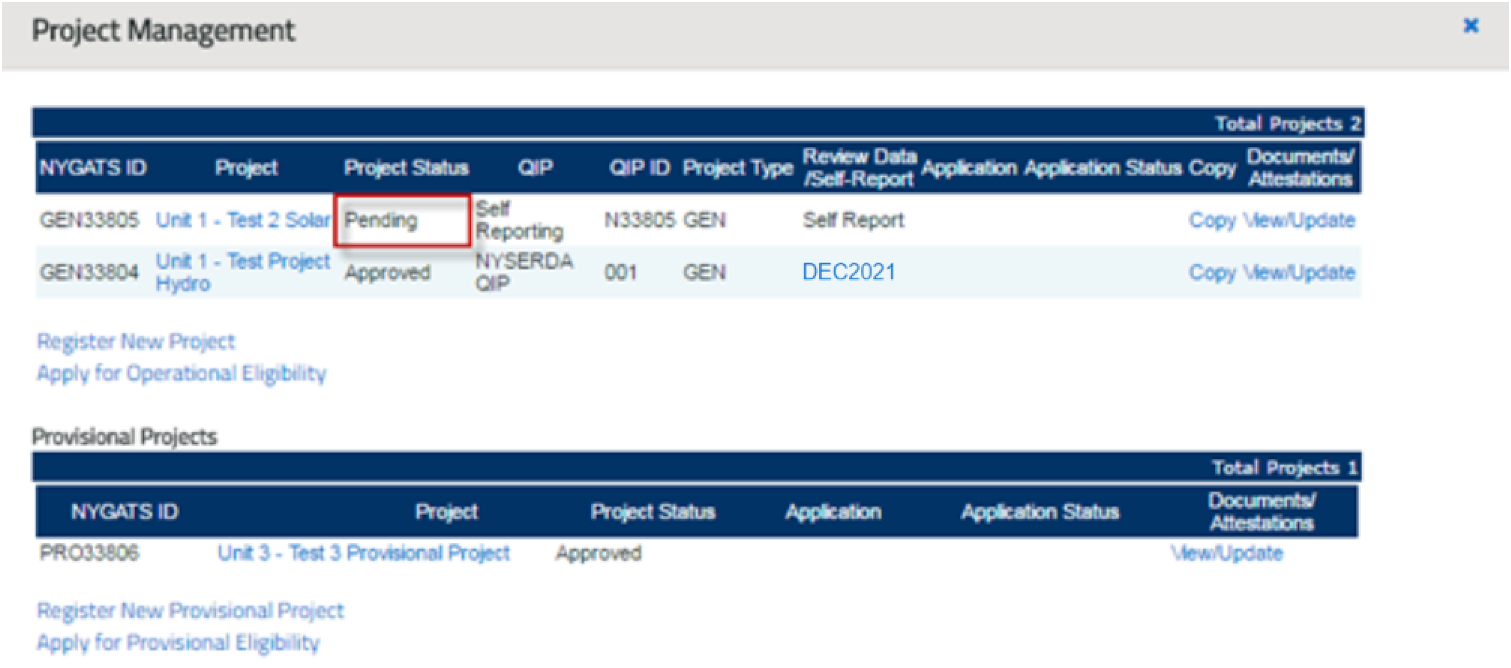View/Update documents for GEN33804
The image size is (1511, 668).
tap(1299, 273)
